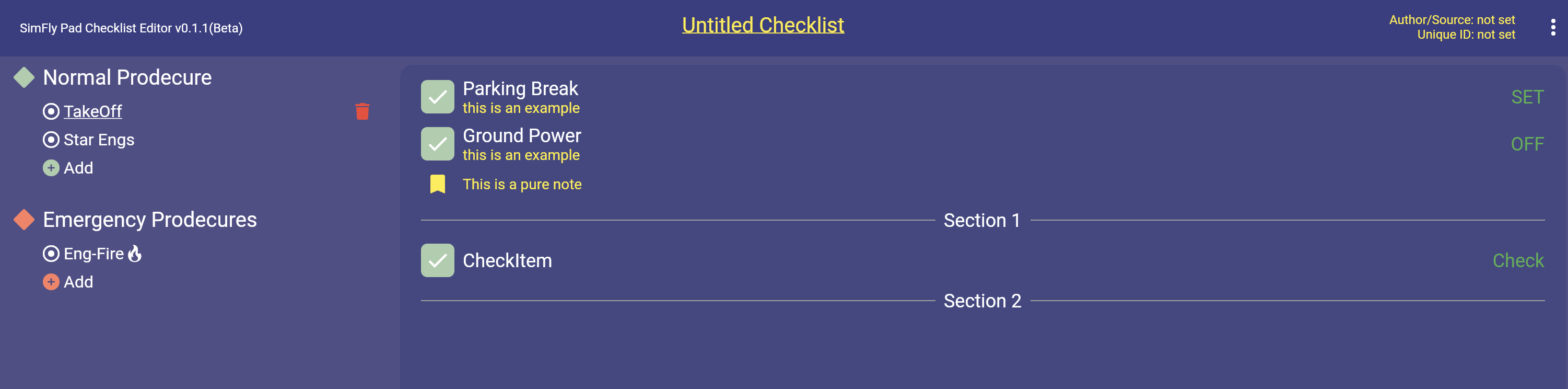Image resolution: width=1568 pixels, height=389 pixels.
Task: Select the Normal Prodecure group heading
Action: coord(127,77)
